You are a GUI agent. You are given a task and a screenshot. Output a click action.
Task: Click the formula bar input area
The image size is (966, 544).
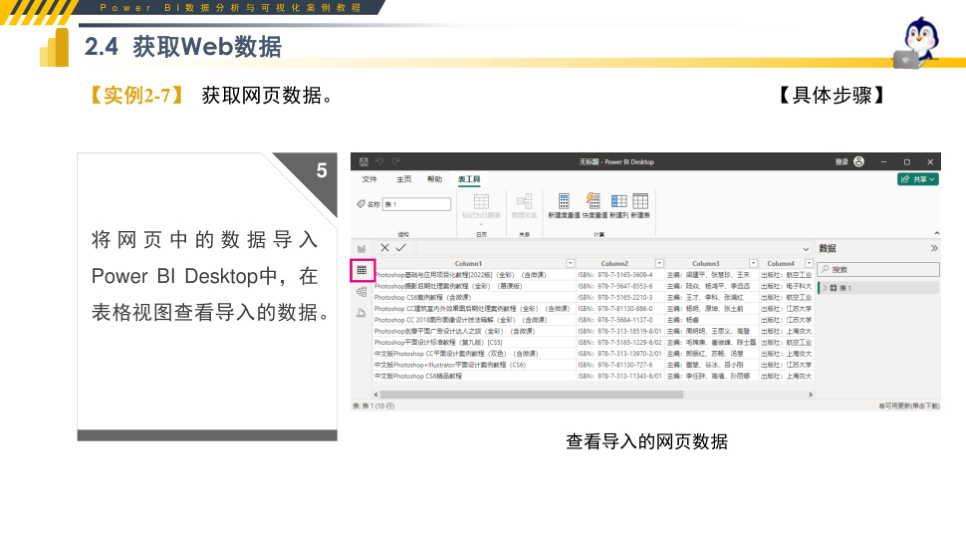[x=608, y=248]
